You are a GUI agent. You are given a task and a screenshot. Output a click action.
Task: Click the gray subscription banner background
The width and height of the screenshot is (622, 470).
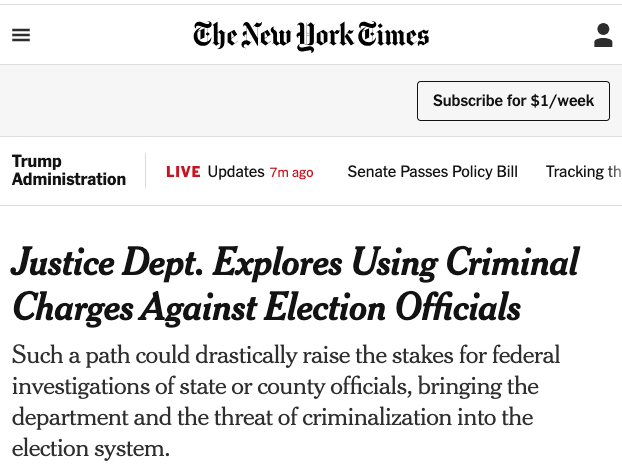pos(206,101)
